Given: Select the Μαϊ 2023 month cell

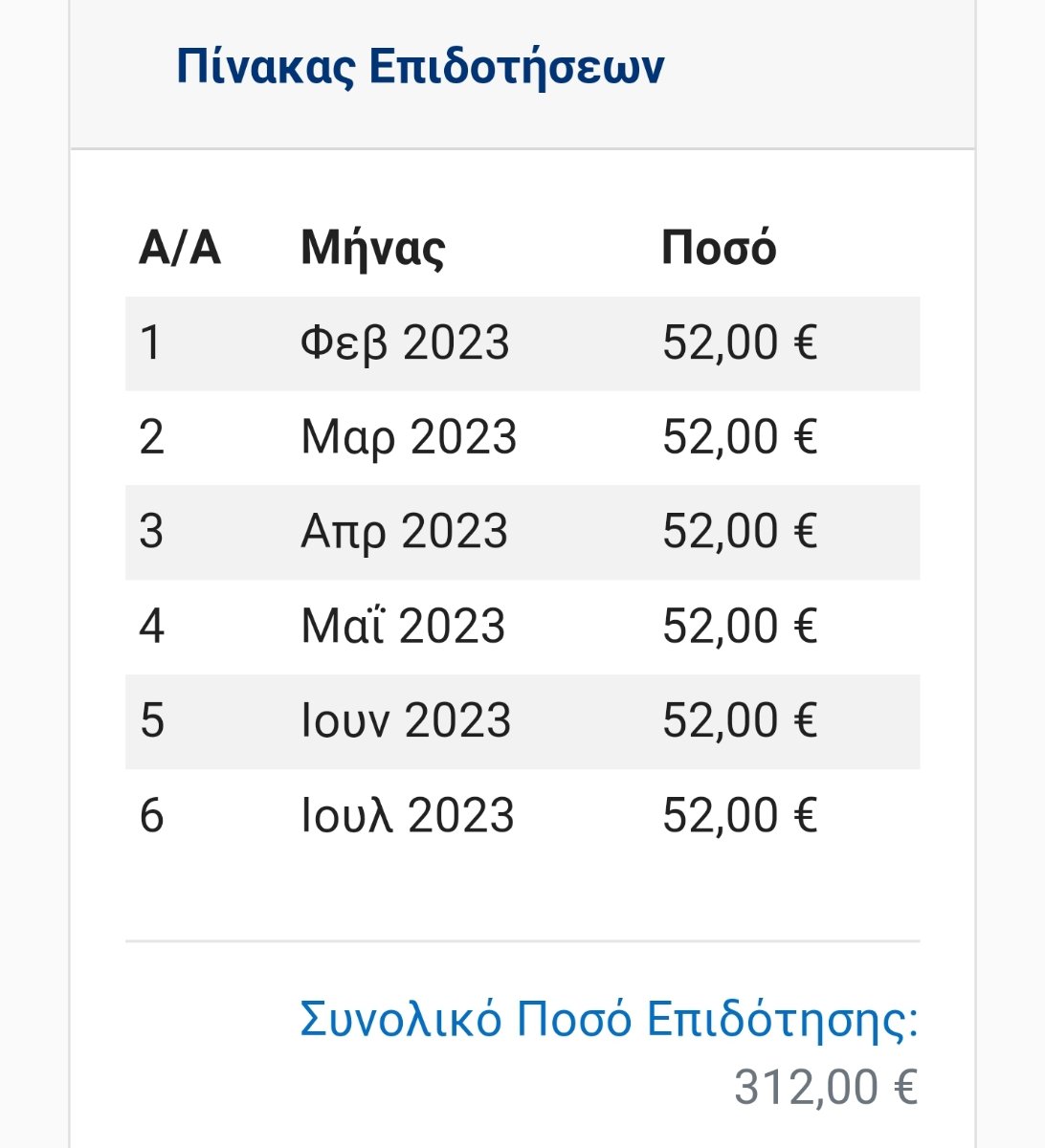Looking at the screenshot, I should point(403,627).
